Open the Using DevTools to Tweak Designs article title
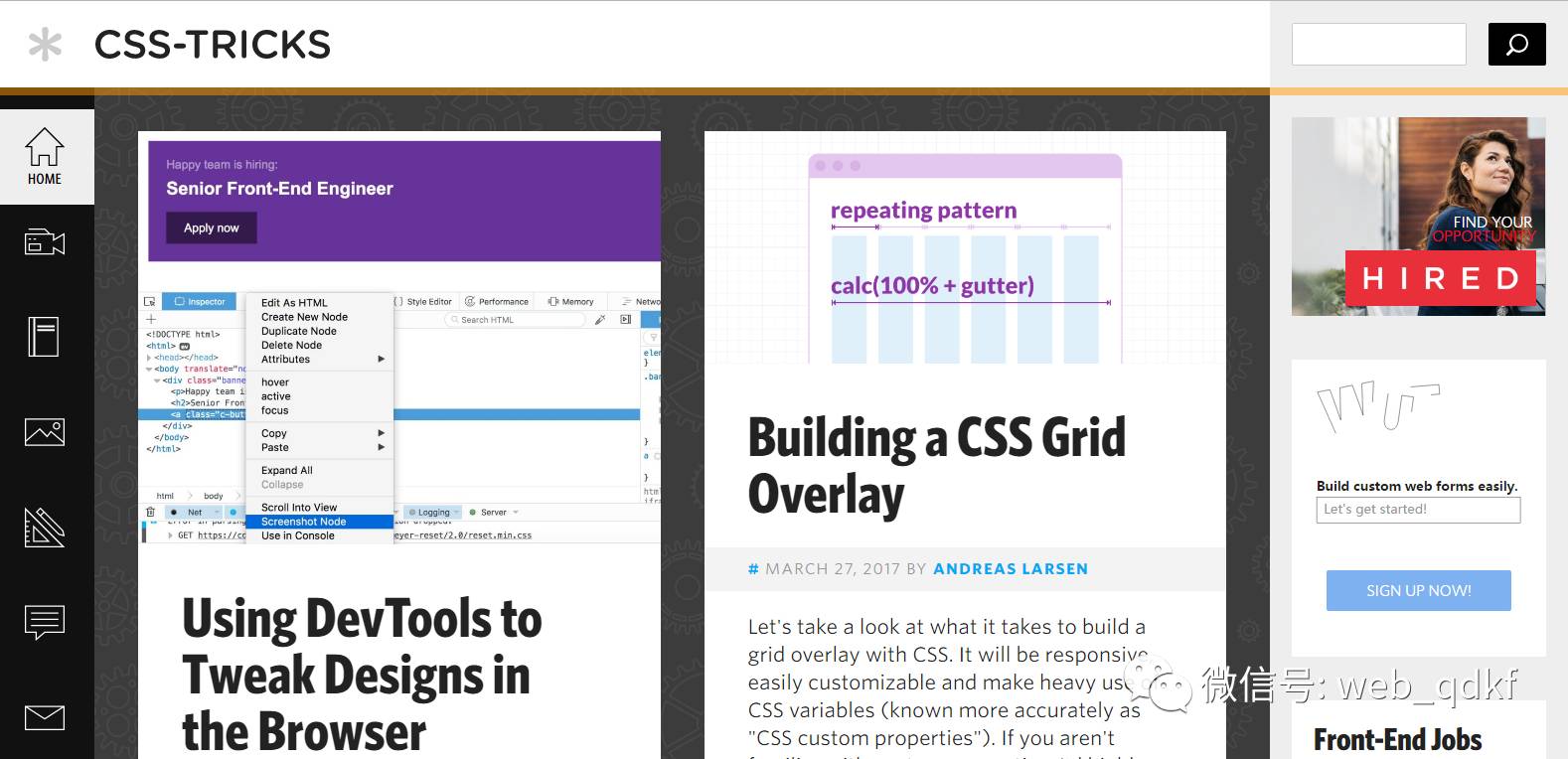This screenshot has height=759, width=1568. click(362, 675)
